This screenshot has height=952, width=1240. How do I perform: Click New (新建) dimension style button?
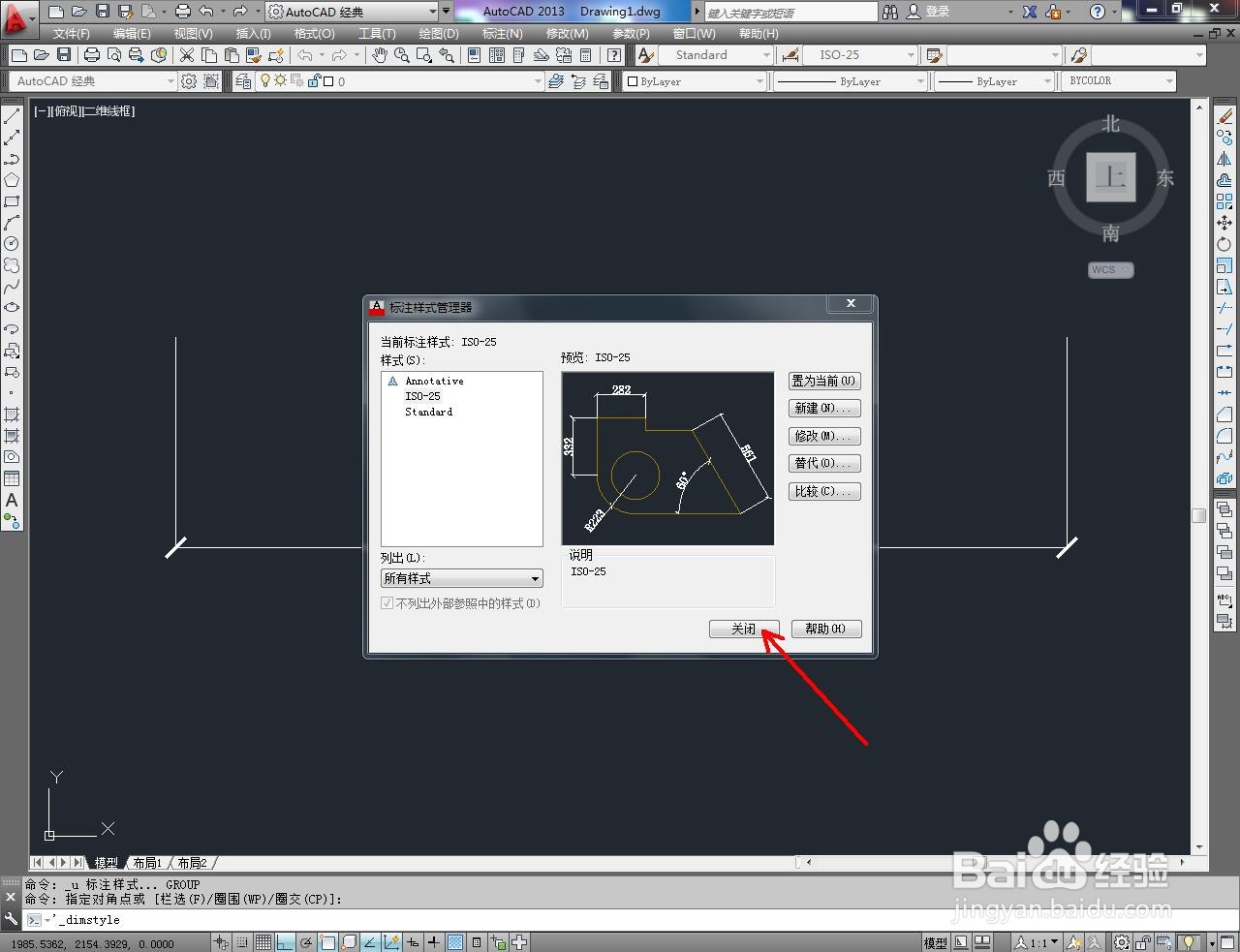click(824, 408)
